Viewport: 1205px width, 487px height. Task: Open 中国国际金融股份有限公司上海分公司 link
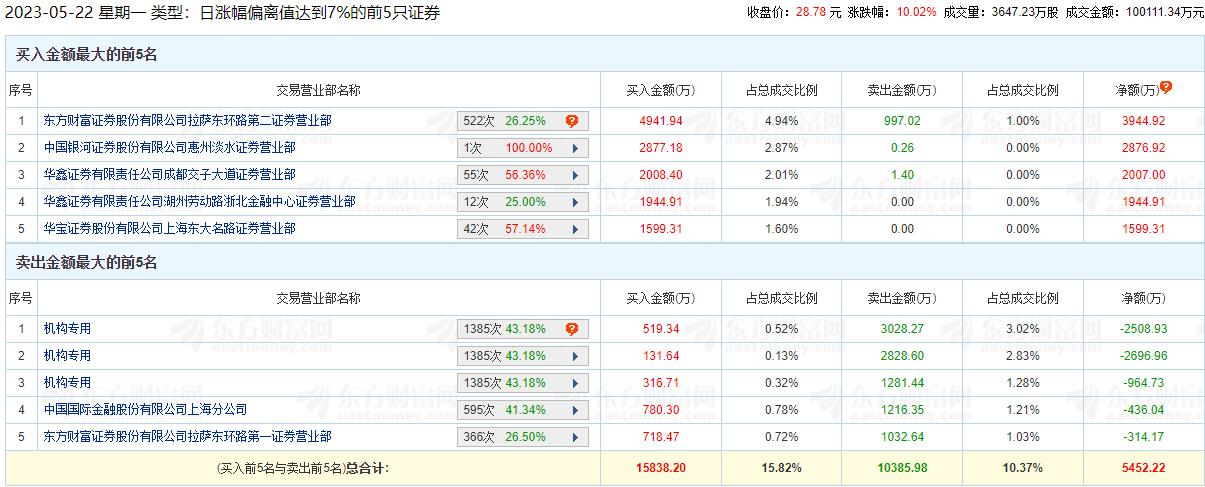[145, 410]
